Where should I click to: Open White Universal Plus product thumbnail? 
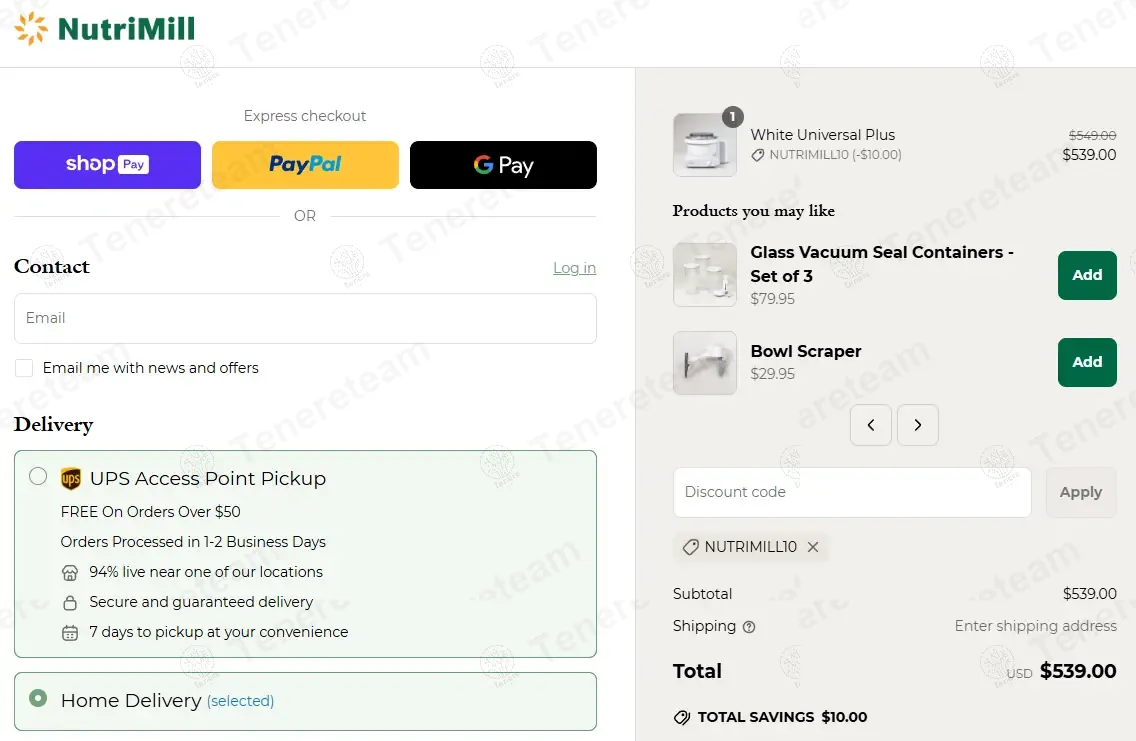point(705,145)
